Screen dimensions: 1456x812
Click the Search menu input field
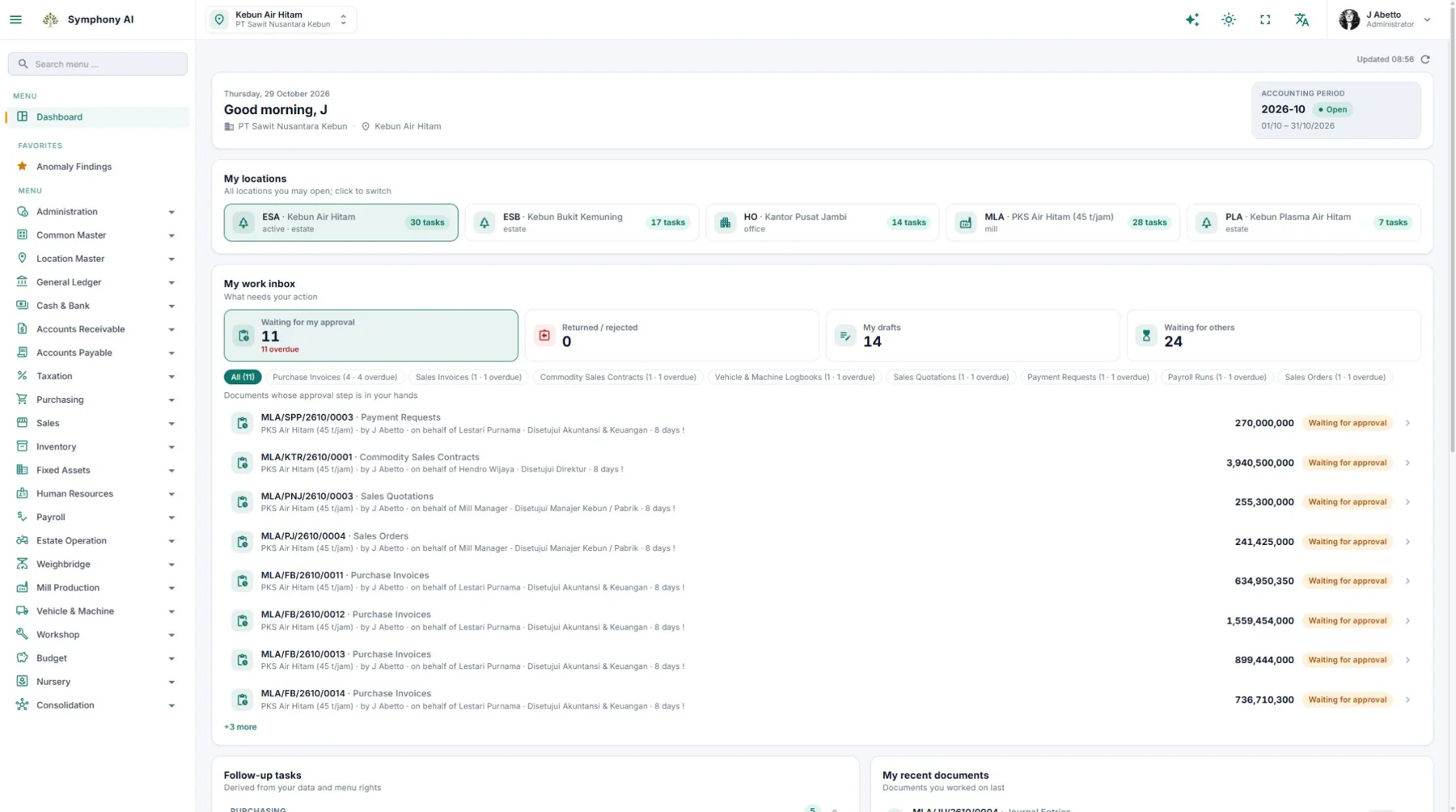pyautogui.click(x=97, y=64)
